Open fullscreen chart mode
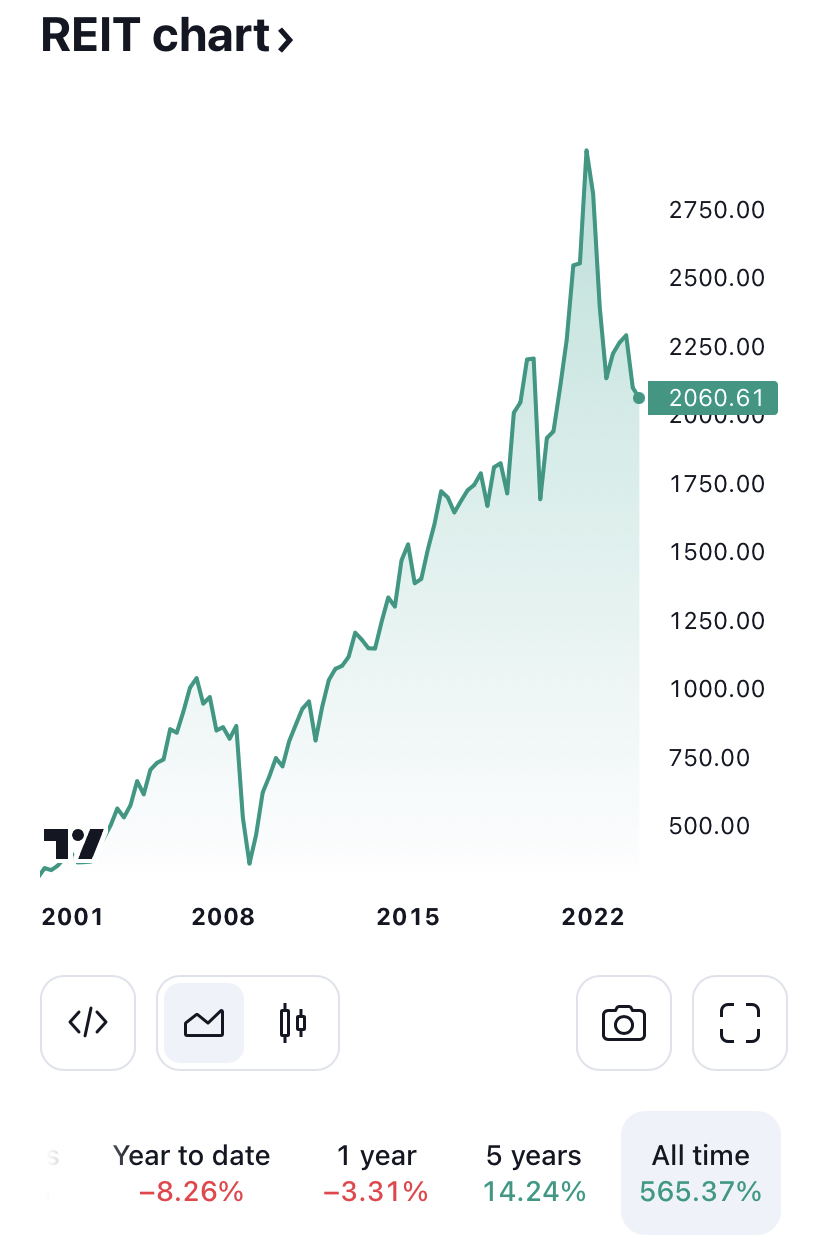 point(740,1022)
